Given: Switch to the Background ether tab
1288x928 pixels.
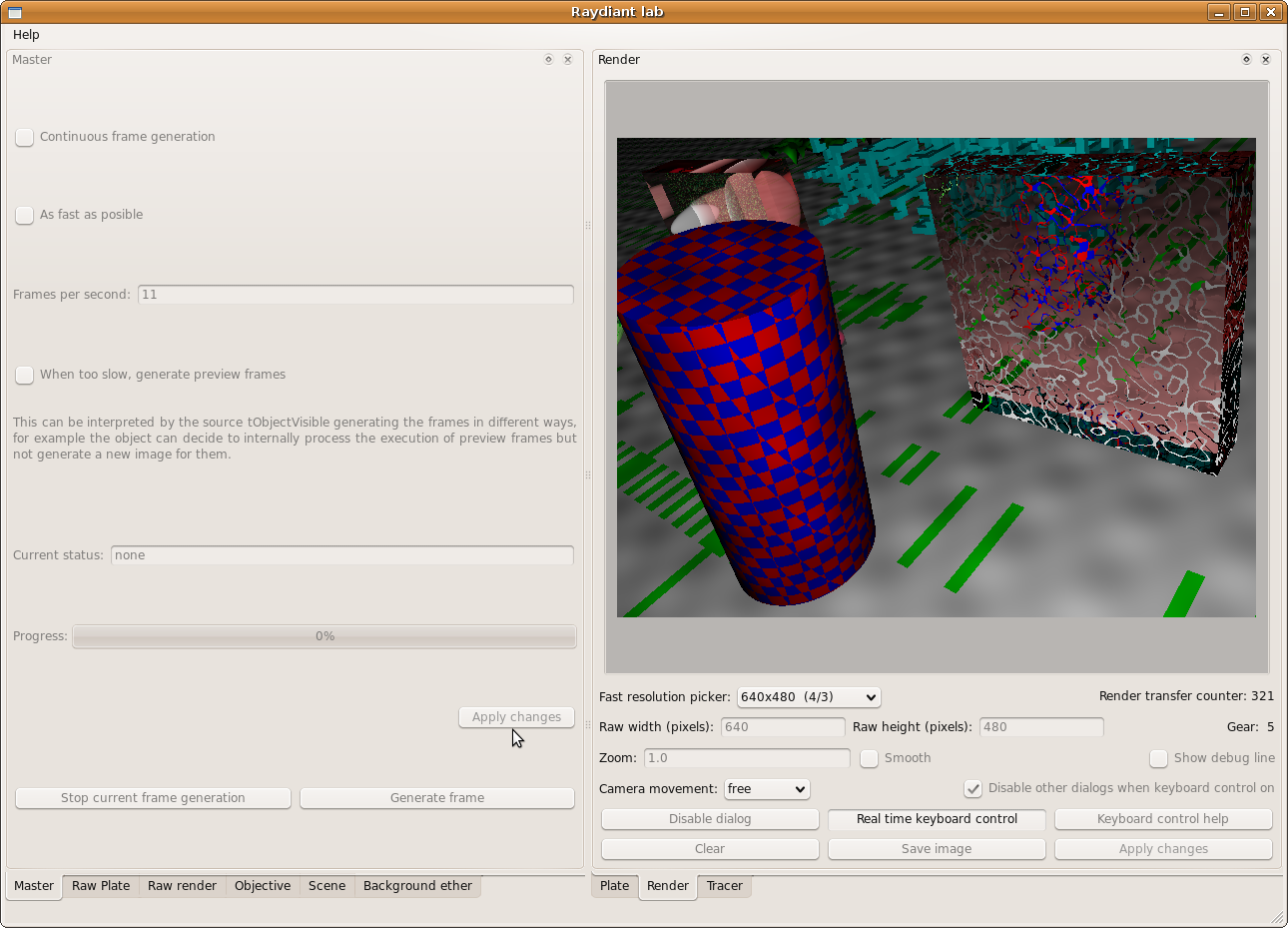Looking at the screenshot, I should pos(417,886).
